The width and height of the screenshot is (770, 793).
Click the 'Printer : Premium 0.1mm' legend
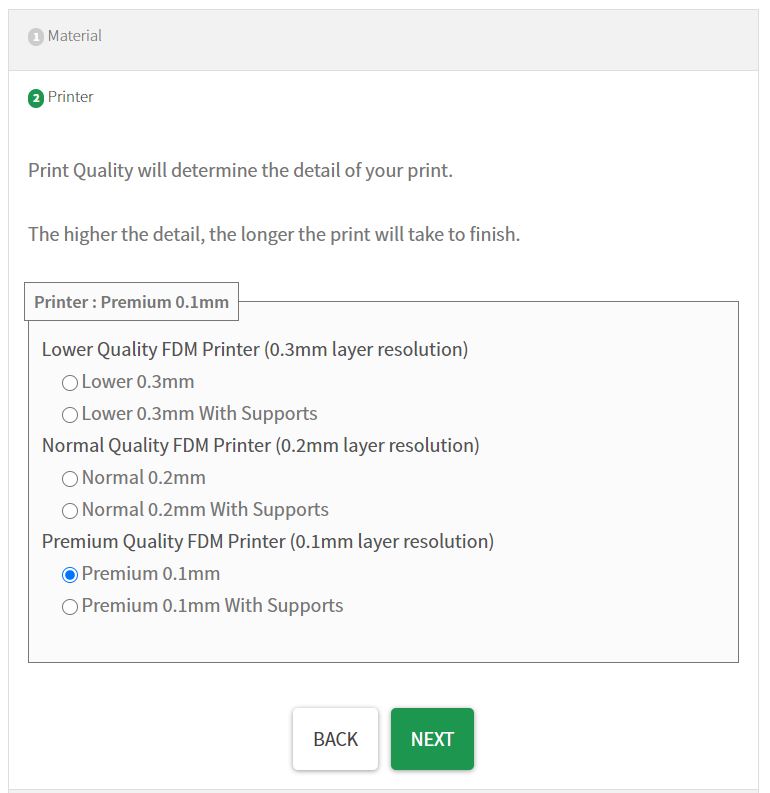[131, 301]
